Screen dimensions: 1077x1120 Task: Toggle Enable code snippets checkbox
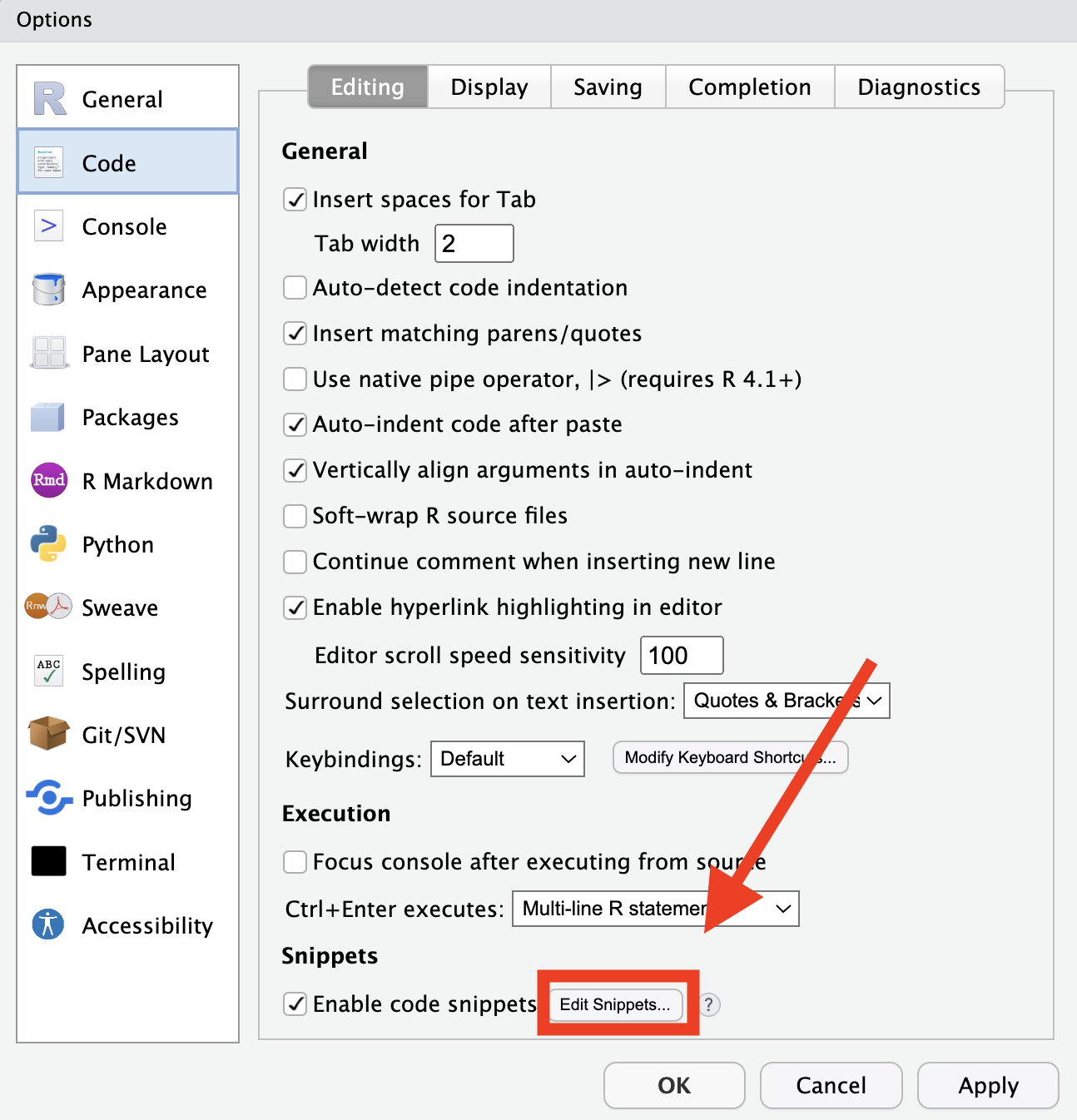(295, 1004)
